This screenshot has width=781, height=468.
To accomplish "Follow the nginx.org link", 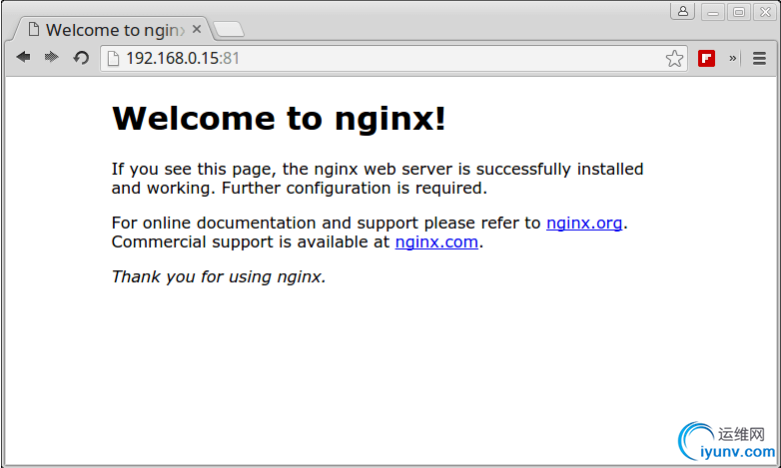I will 584,223.
